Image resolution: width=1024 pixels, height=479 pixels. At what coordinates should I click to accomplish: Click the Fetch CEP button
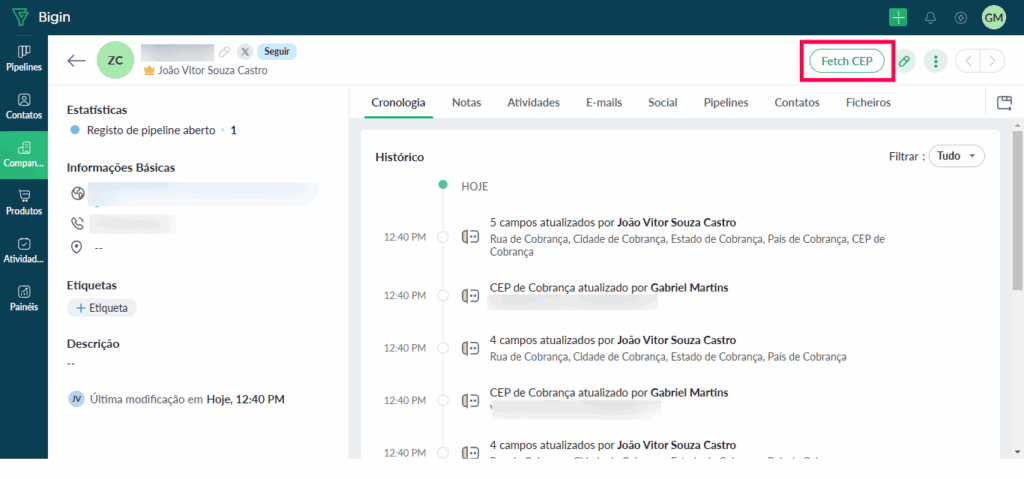pyautogui.click(x=846, y=61)
